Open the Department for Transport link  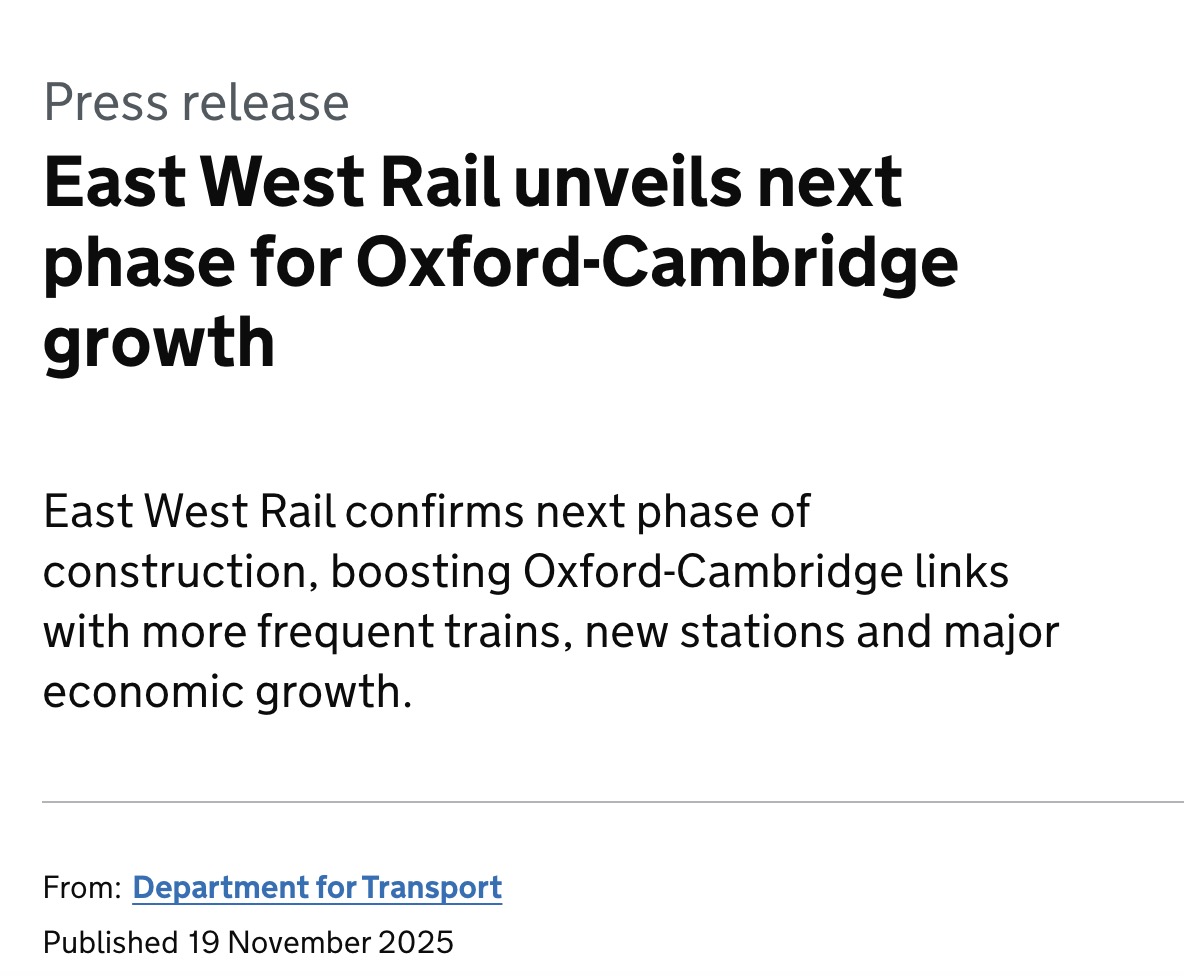click(x=317, y=887)
